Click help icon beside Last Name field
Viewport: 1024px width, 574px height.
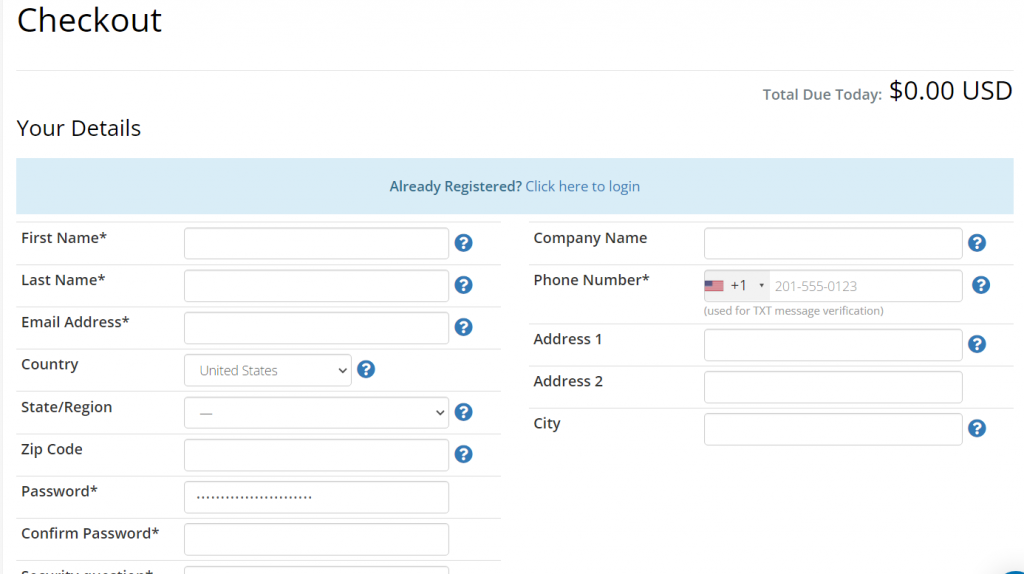(x=463, y=285)
